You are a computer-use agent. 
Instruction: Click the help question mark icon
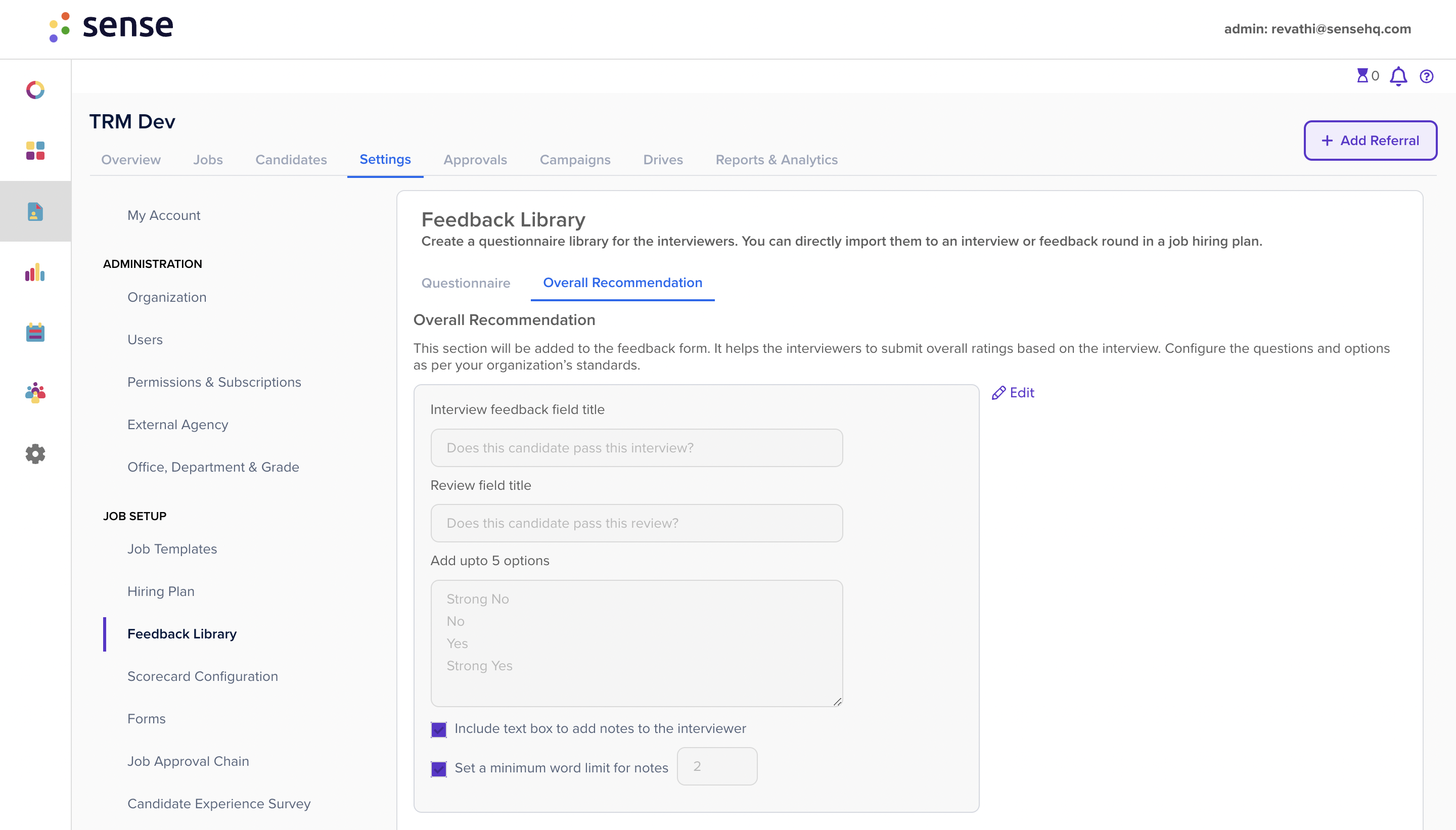click(1426, 76)
